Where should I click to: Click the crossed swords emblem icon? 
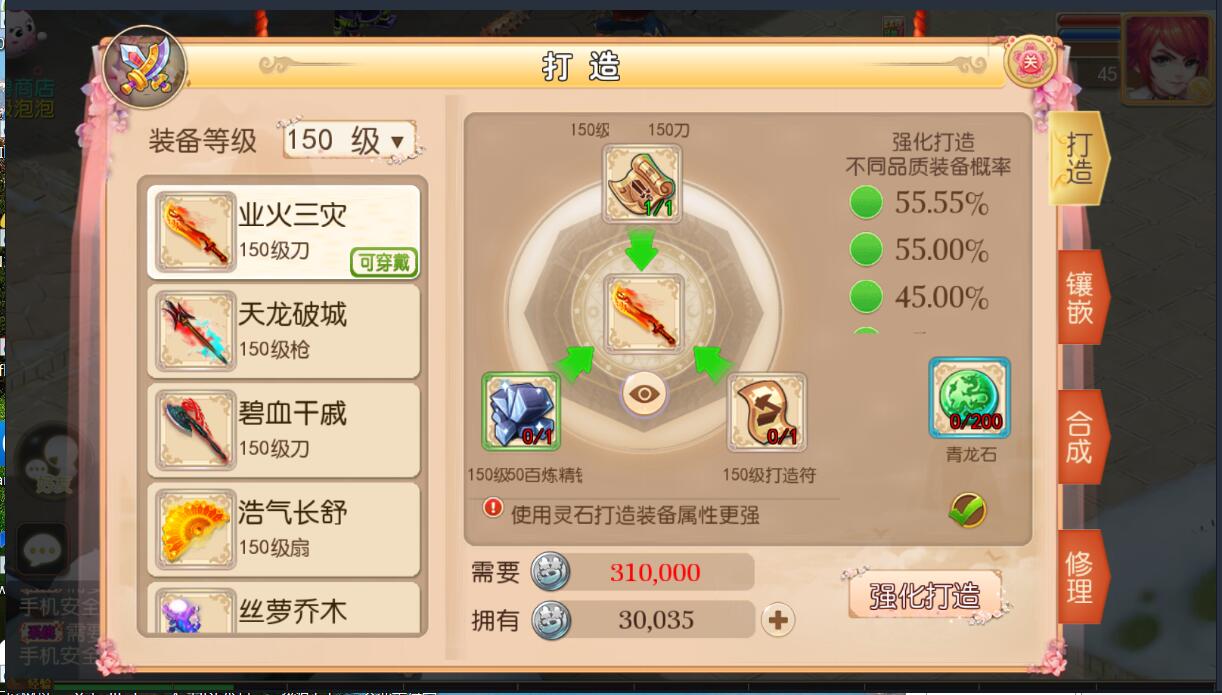click(x=144, y=68)
